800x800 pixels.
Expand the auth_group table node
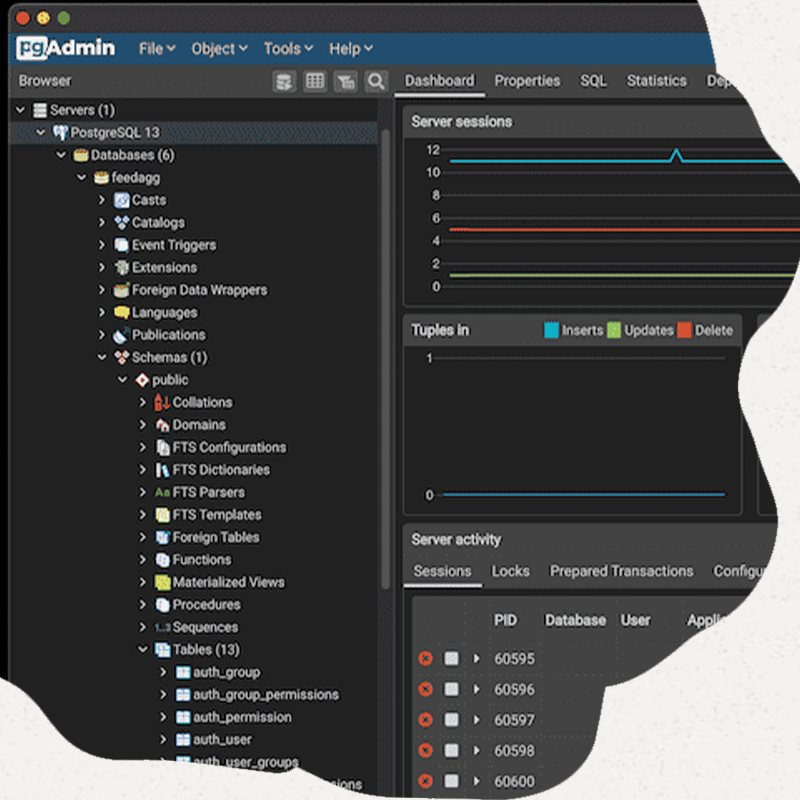coord(163,673)
